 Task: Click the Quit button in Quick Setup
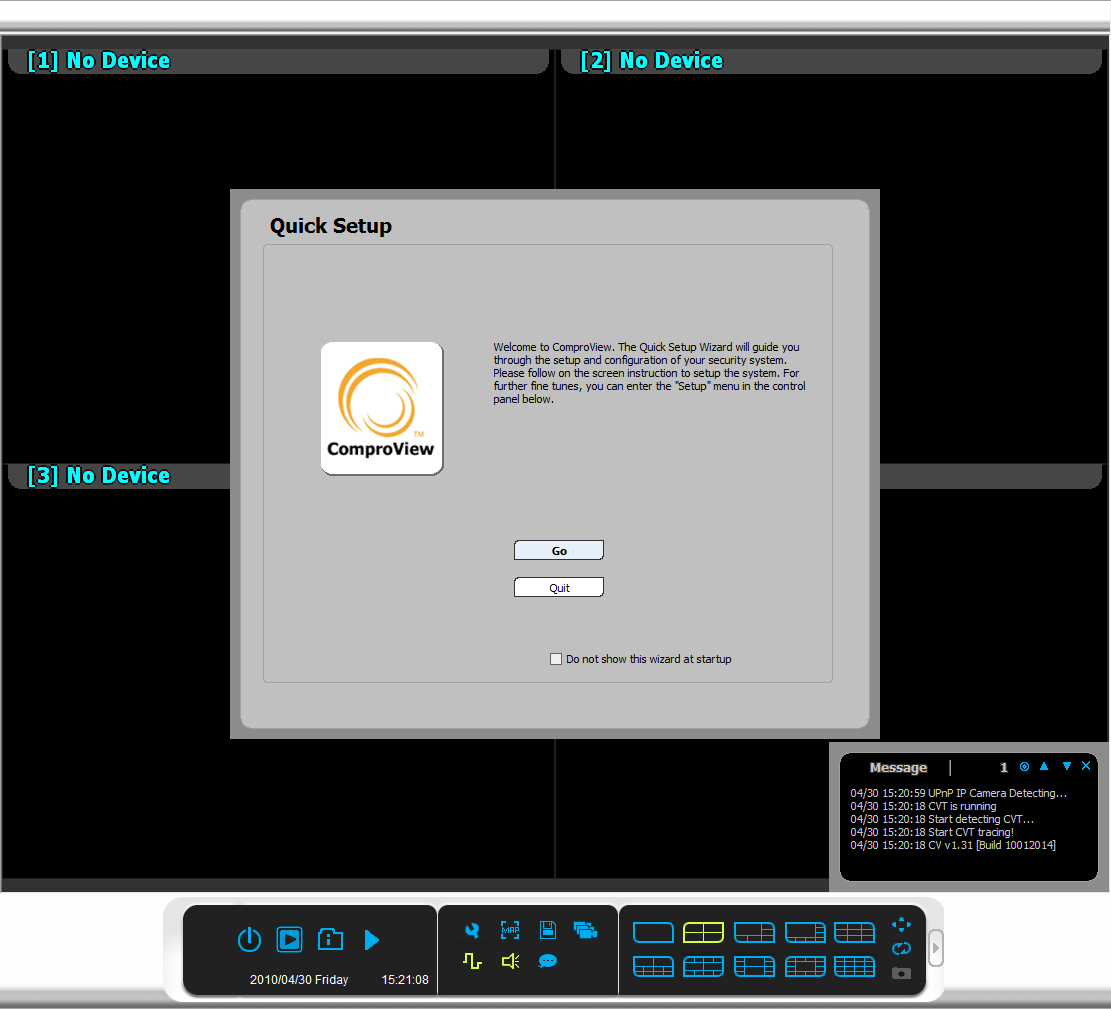(x=559, y=588)
